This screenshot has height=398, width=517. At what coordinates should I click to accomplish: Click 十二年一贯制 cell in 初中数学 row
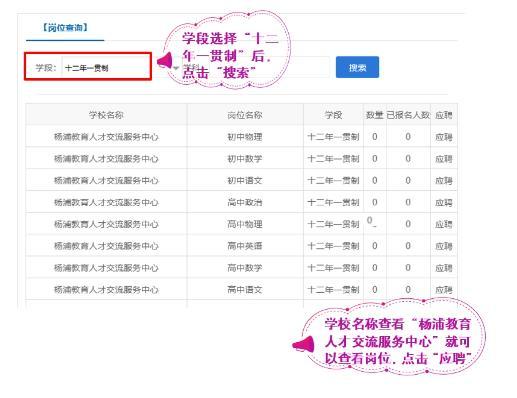tap(333, 159)
